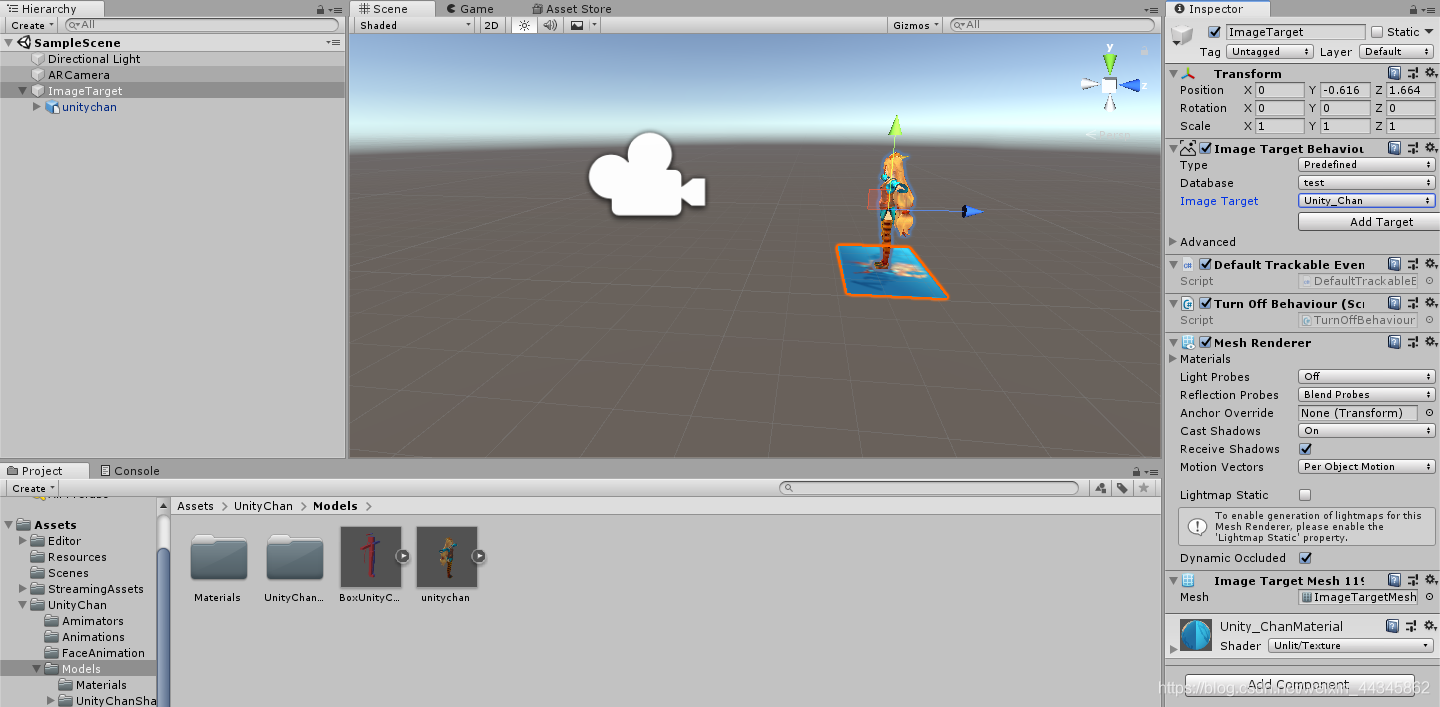Select the ARCamera gizmo in scene

[646, 174]
